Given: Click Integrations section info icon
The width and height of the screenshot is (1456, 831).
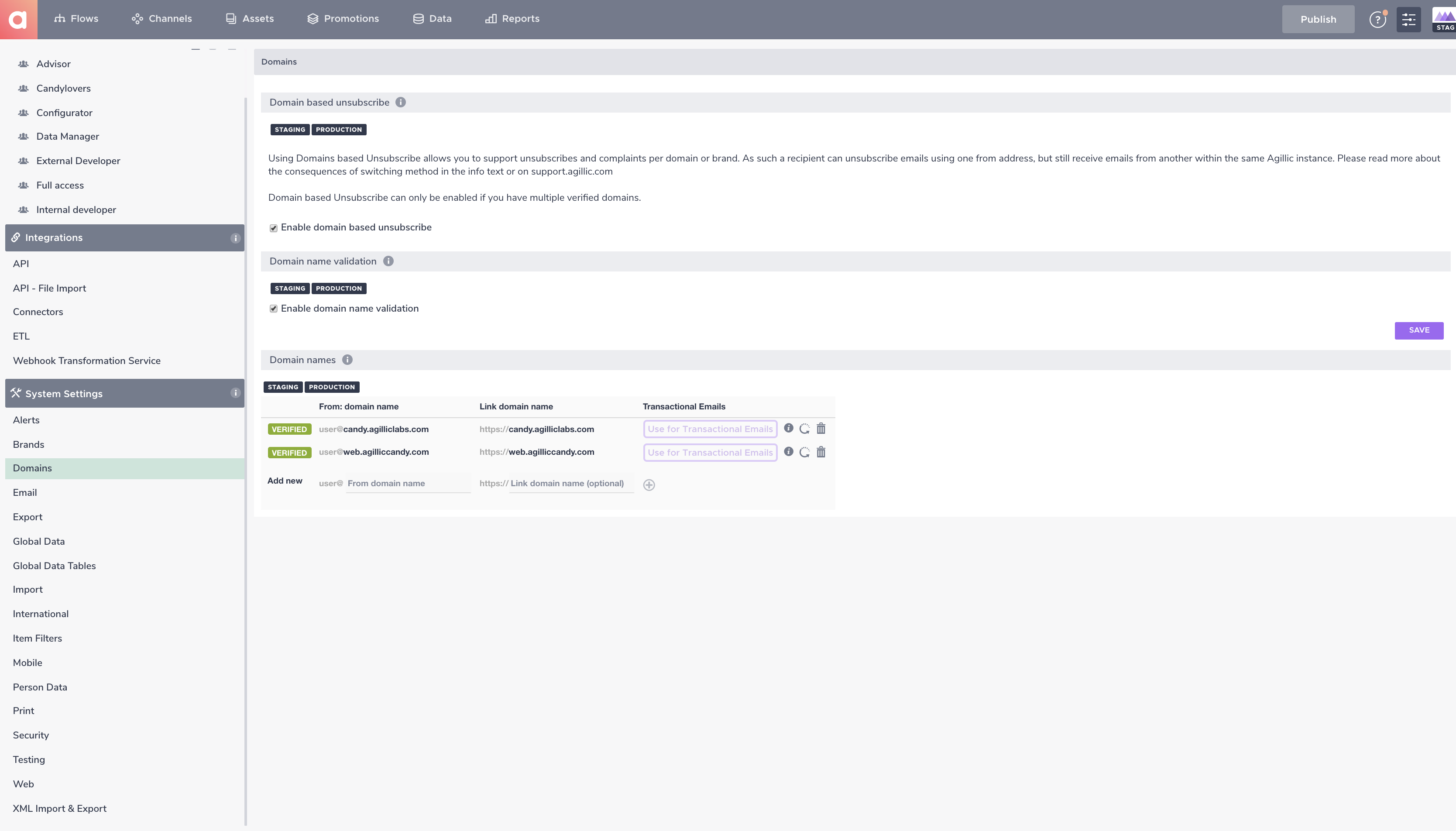Looking at the screenshot, I should [235, 238].
